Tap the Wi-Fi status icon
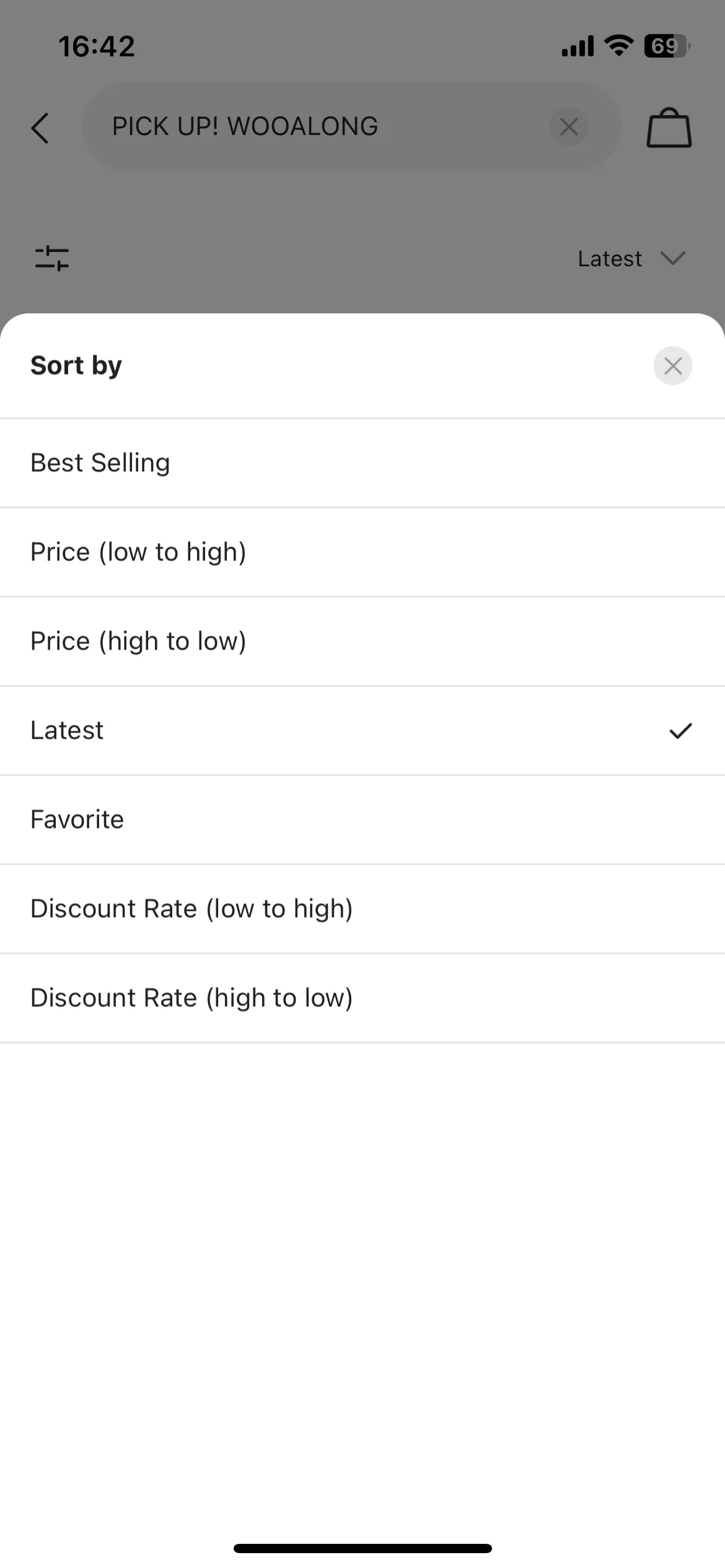Screen dimensions: 725x1568 618,46
